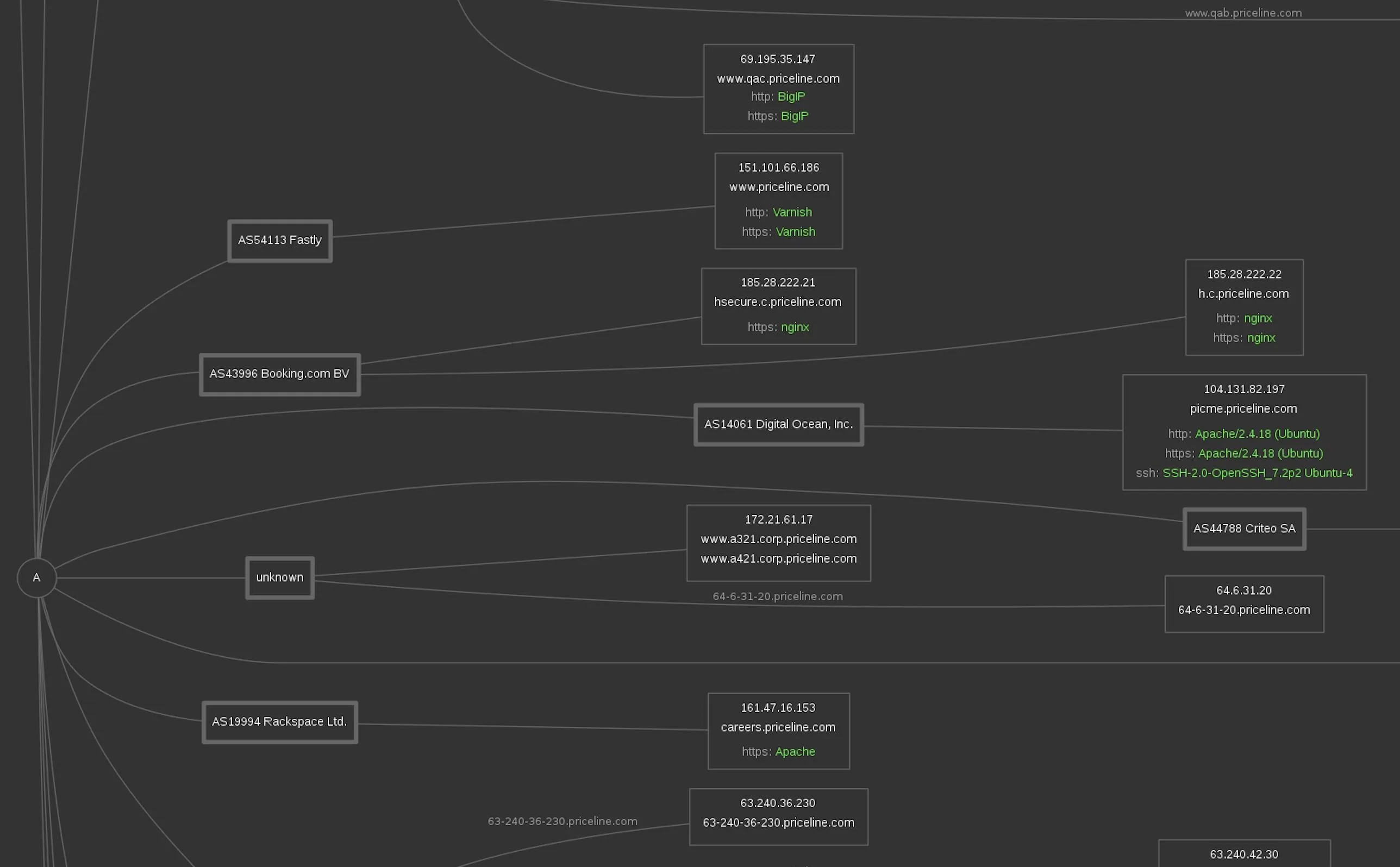
Task: Click IP address 185.28.222.22
Action: [x=1244, y=274]
